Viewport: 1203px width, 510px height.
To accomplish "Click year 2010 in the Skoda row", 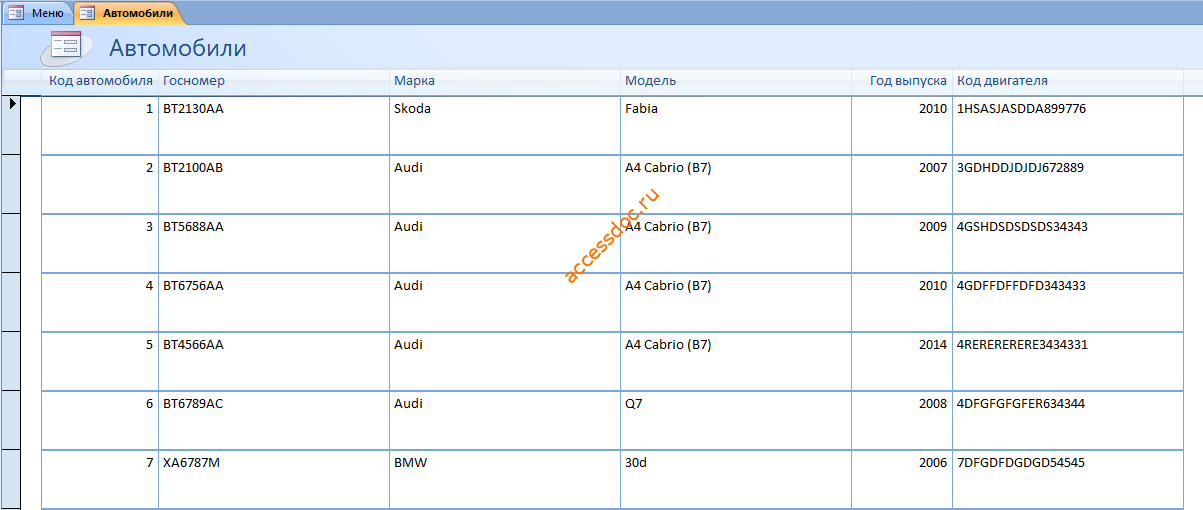I will coord(902,125).
